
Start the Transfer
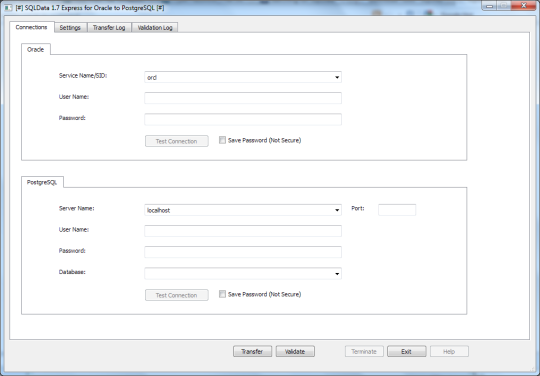pyautogui.click(x=252, y=352)
